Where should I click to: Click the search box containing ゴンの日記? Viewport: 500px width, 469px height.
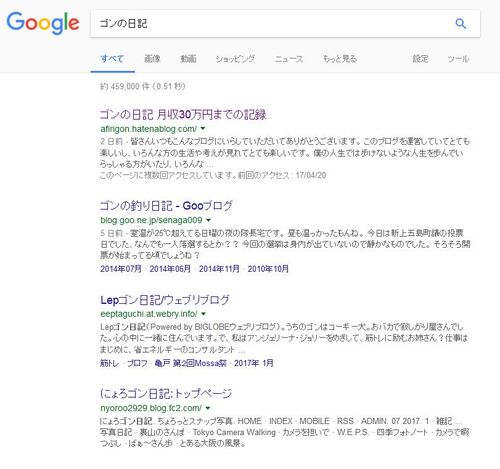tap(270, 24)
